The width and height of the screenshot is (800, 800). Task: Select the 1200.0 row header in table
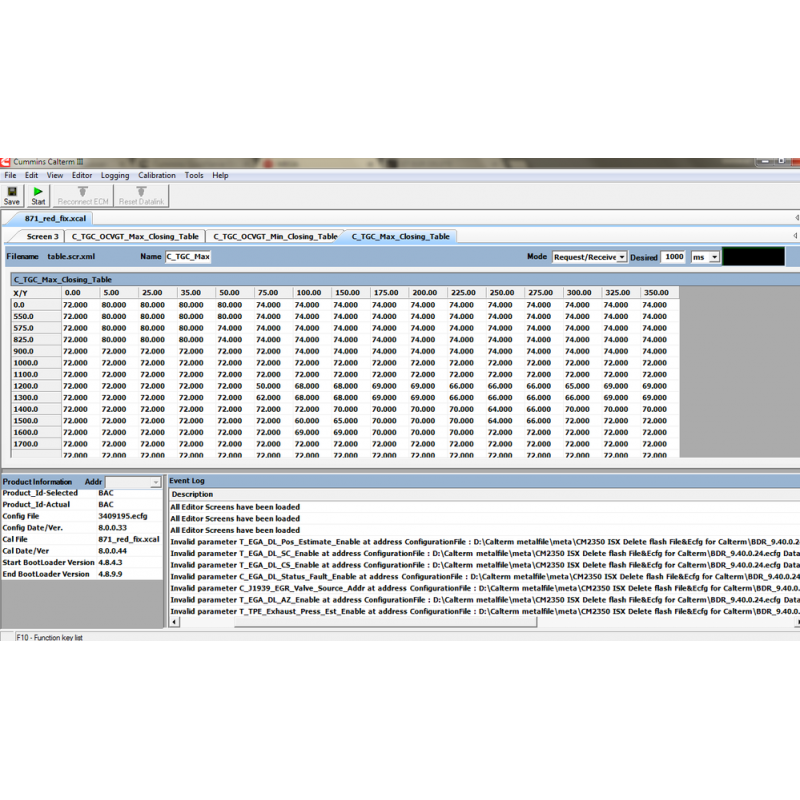(x=26, y=385)
